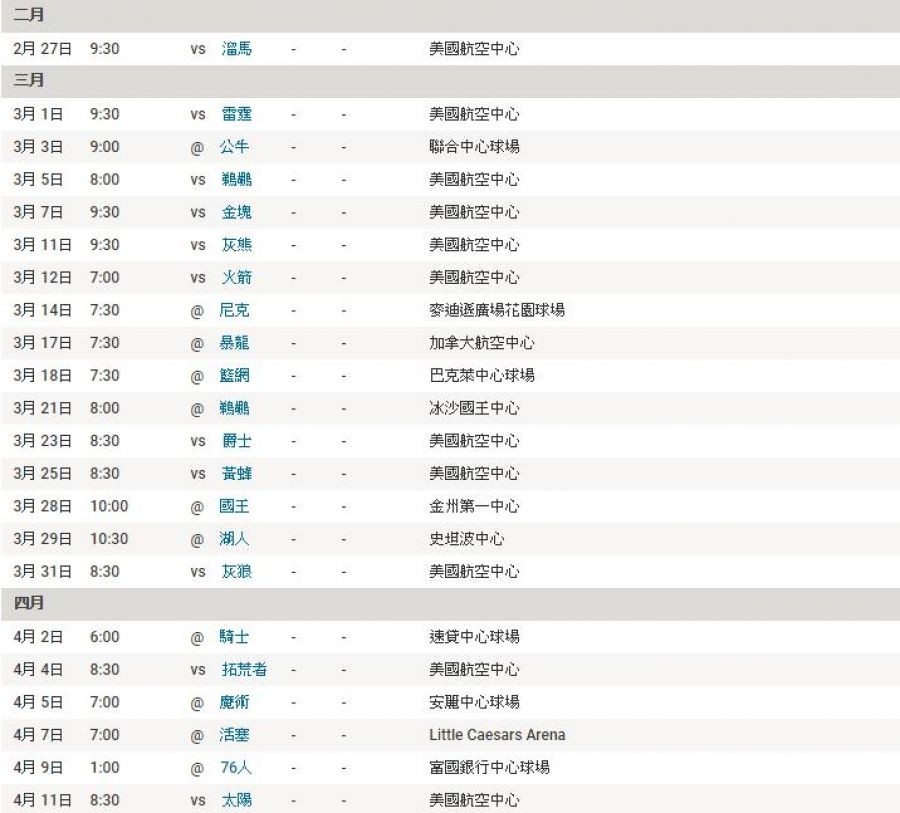Open the 籃網 team link

point(234,376)
